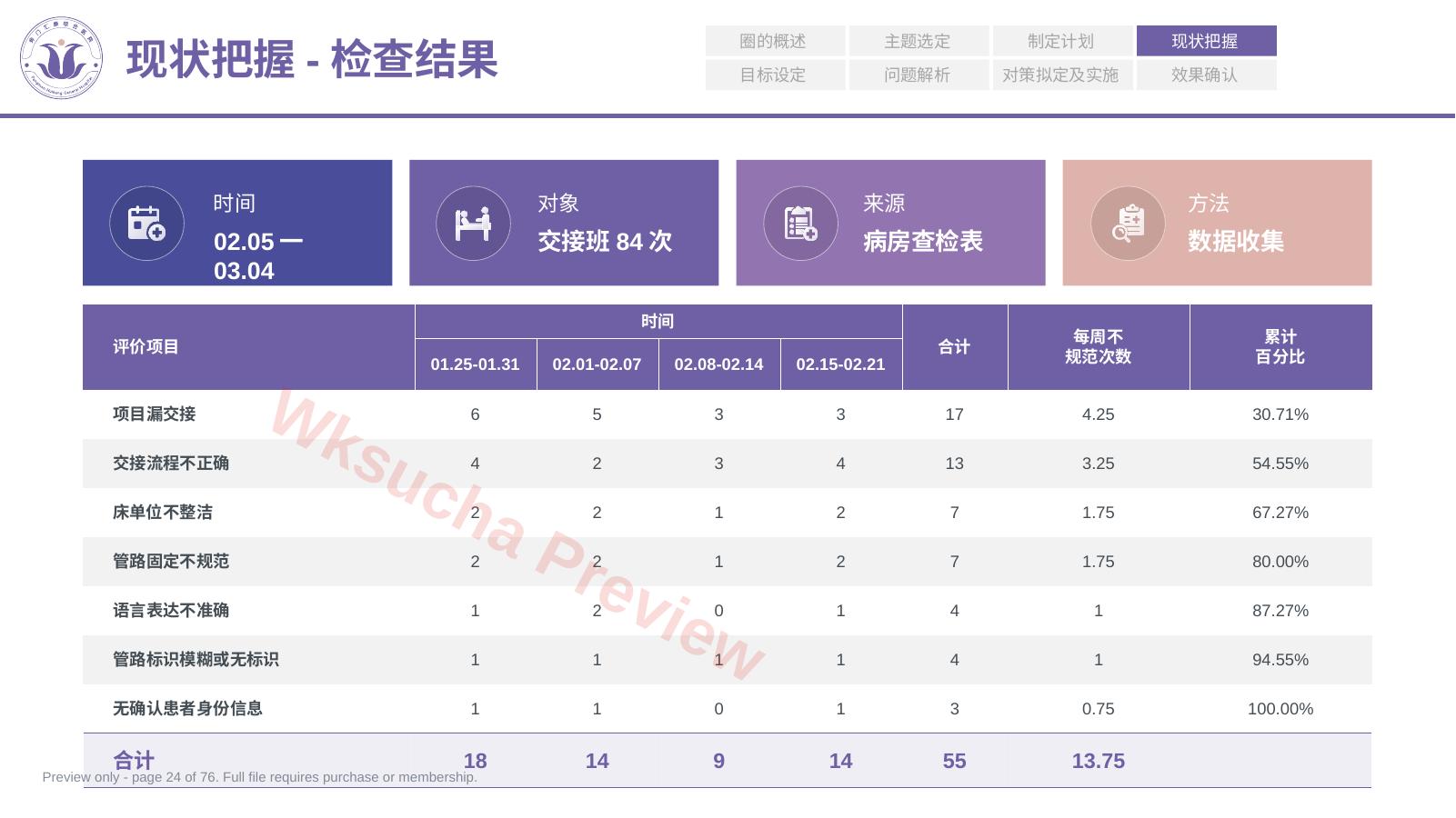Select the row label 项目漏交接

[154, 414]
